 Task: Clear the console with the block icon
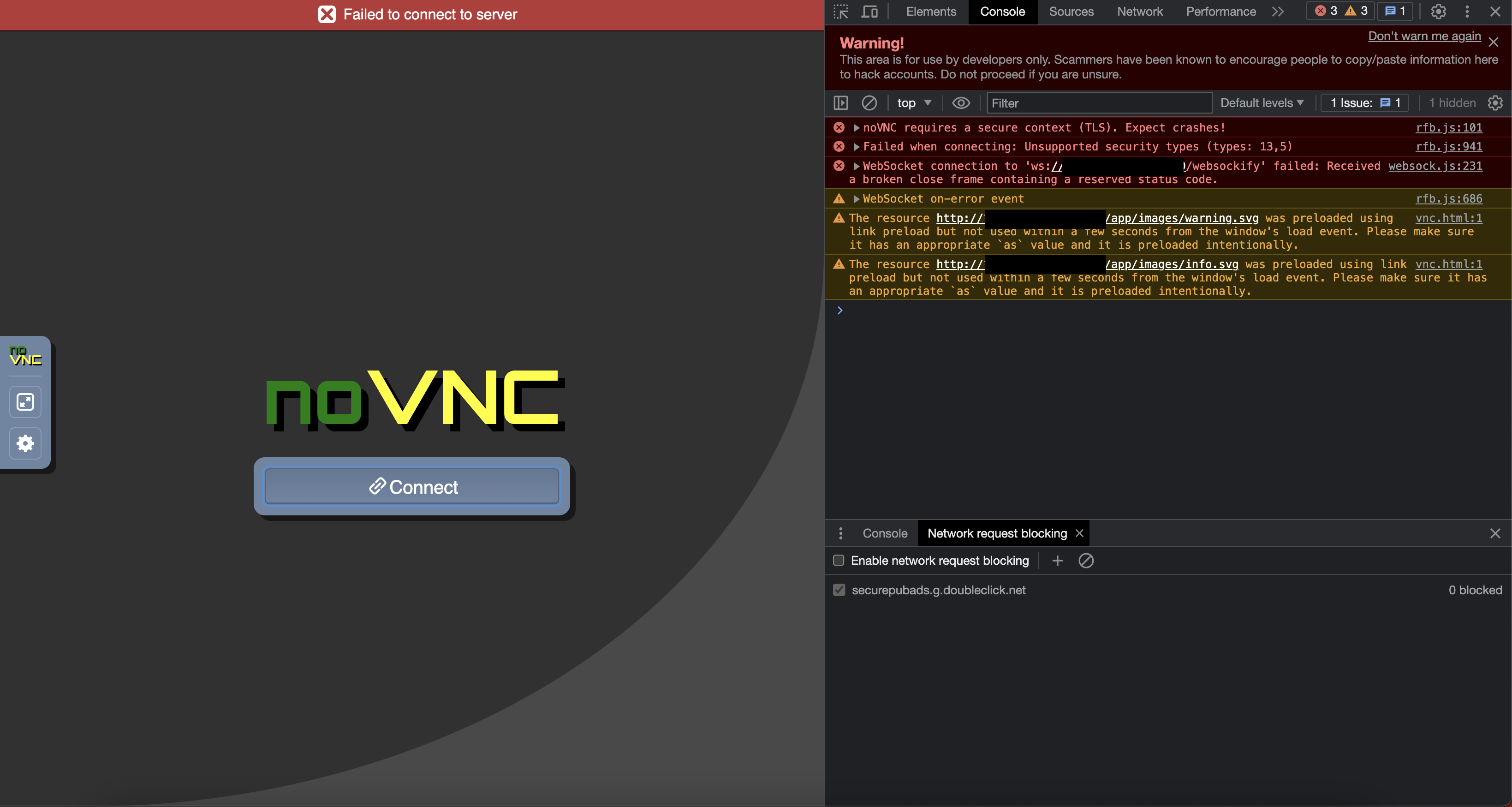point(869,103)
